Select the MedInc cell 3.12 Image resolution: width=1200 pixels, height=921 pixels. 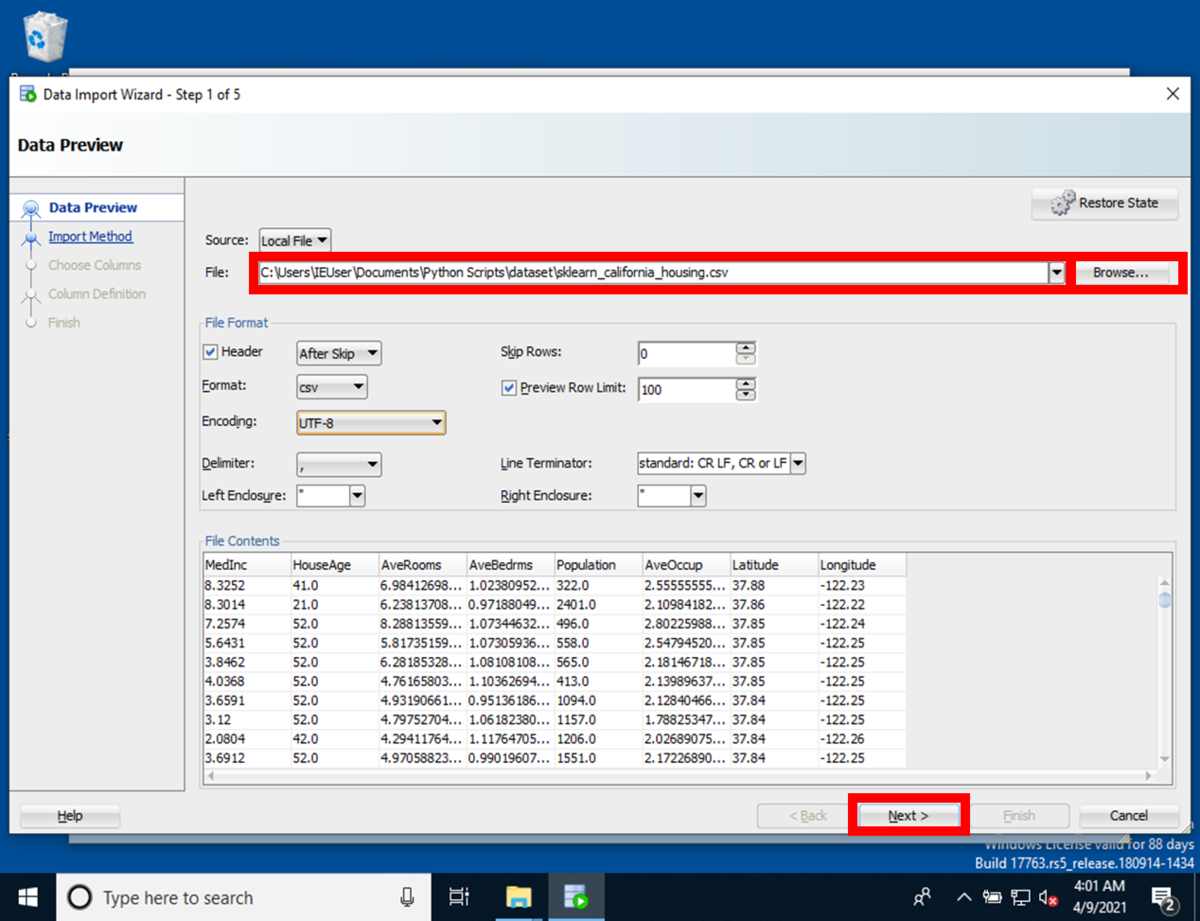coord(246,719)
